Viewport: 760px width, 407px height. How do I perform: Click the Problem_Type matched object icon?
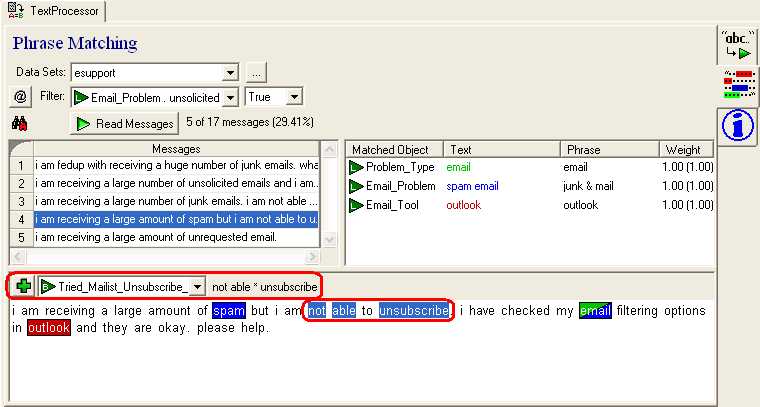[356, 167]
